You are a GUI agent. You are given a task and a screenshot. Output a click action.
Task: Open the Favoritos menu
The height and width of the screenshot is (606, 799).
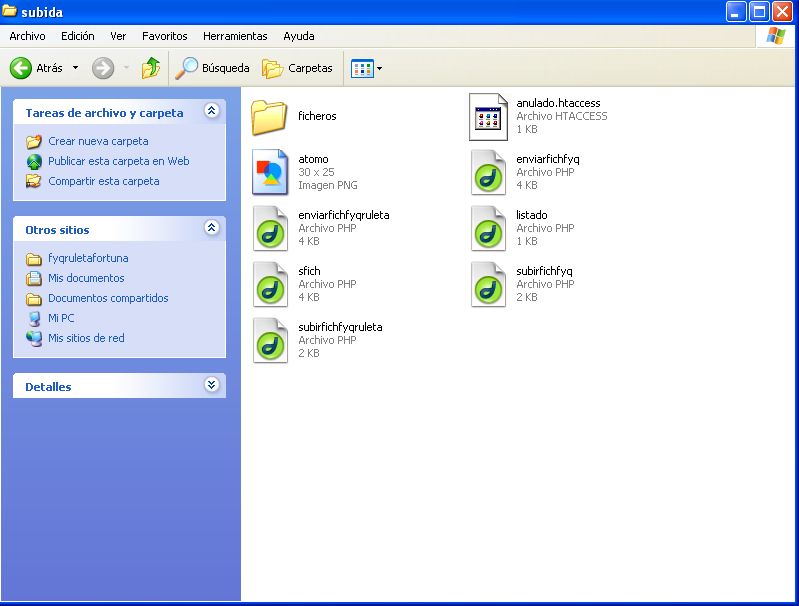(x=164, y=36)
